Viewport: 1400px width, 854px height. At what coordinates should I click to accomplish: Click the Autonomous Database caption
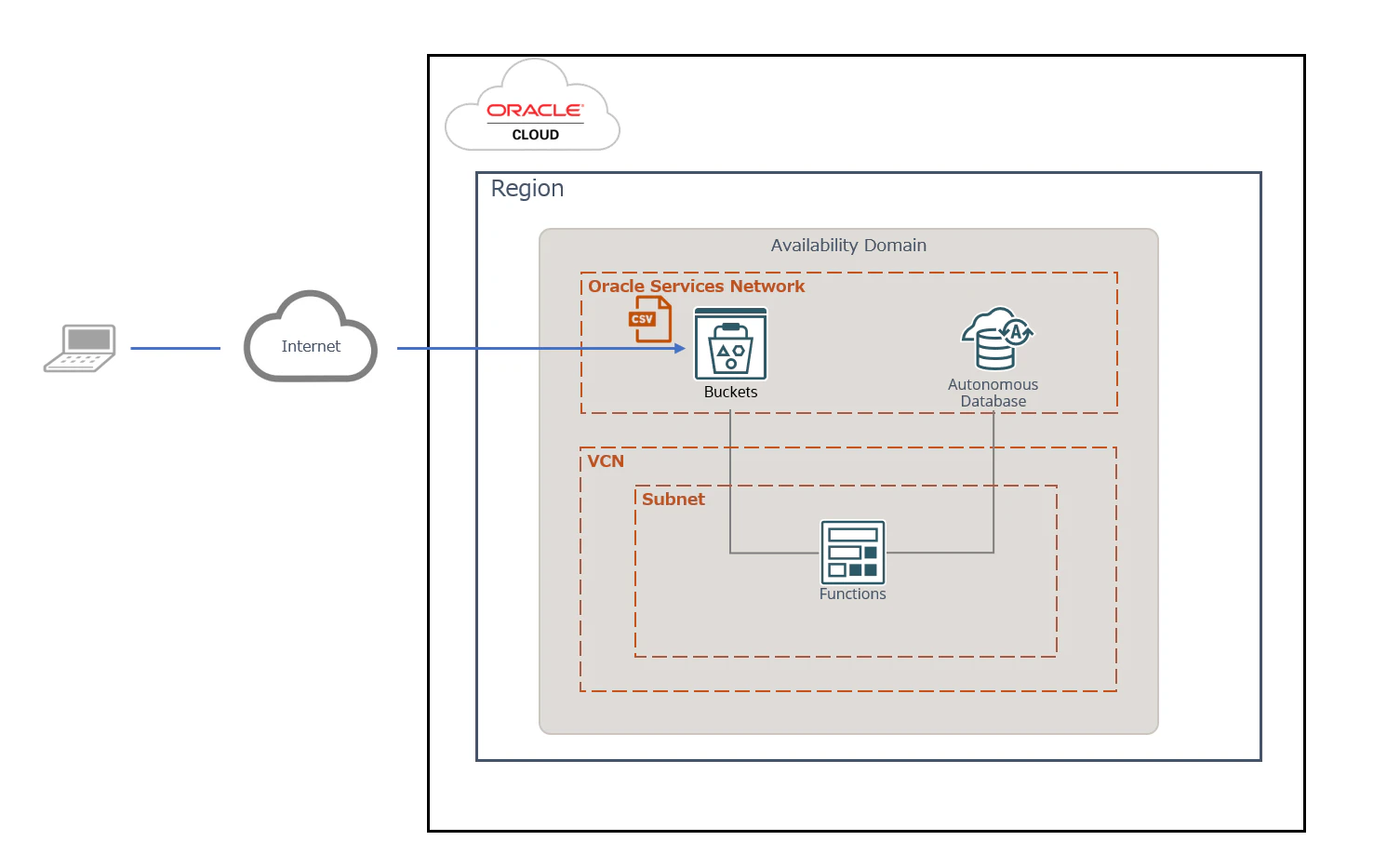tap(993, 393)
